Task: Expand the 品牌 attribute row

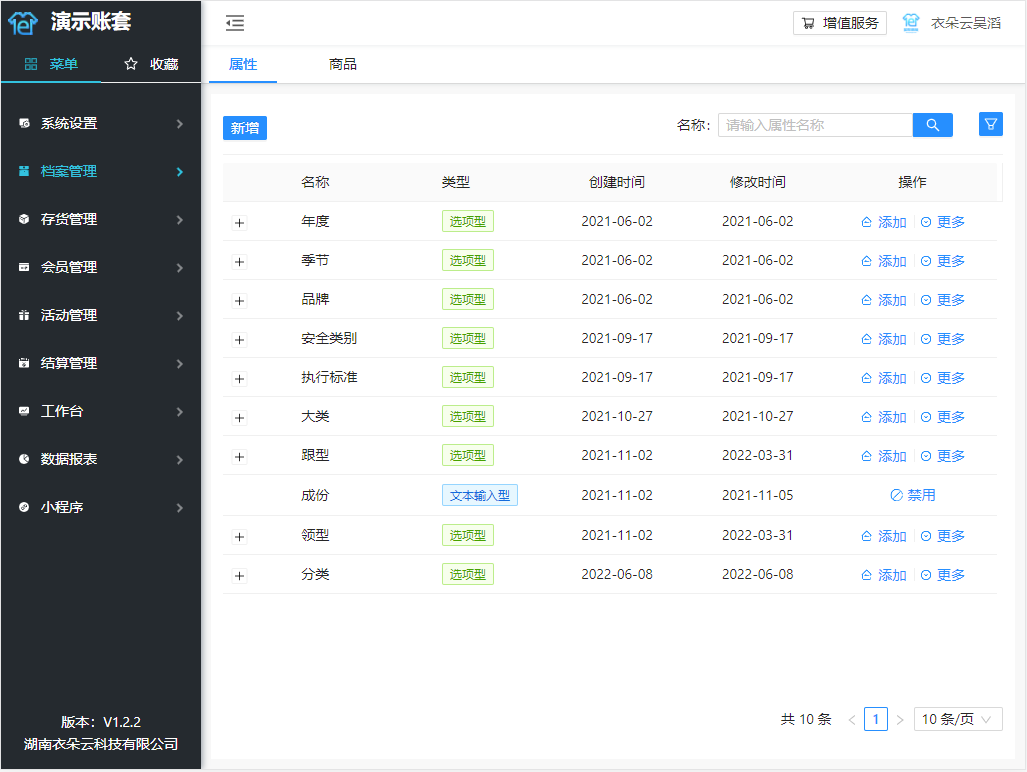Action: [240, 301]
